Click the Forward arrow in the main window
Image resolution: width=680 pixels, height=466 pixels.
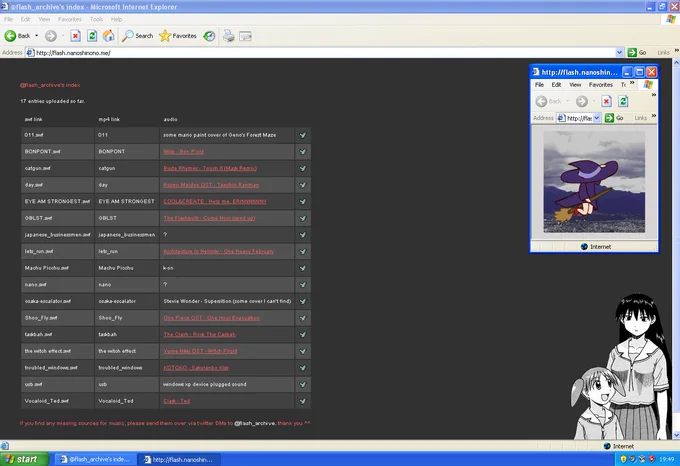[51, 36]
